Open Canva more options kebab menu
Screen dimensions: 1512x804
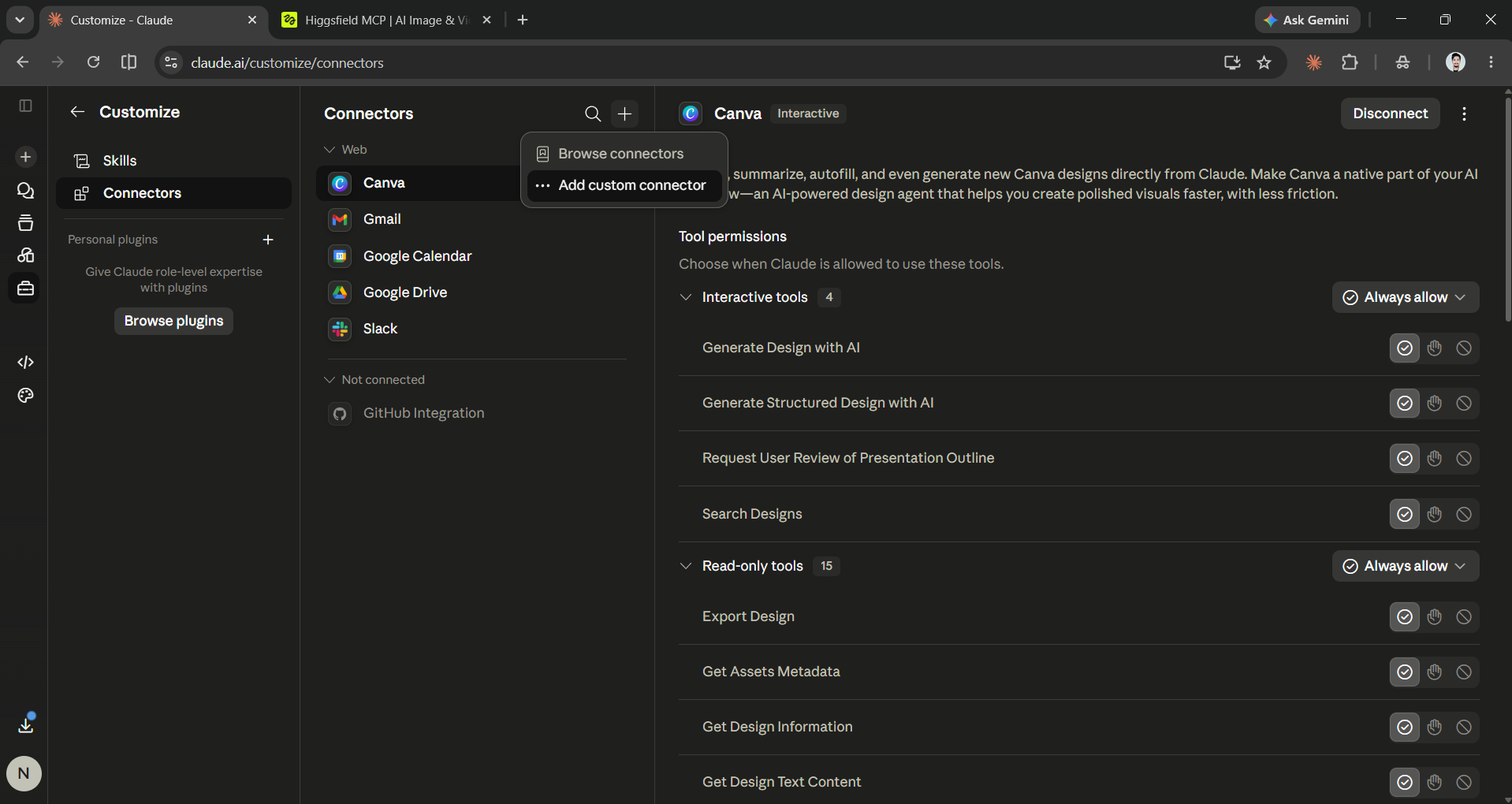pyautogui.click(x=1464, y=114)
